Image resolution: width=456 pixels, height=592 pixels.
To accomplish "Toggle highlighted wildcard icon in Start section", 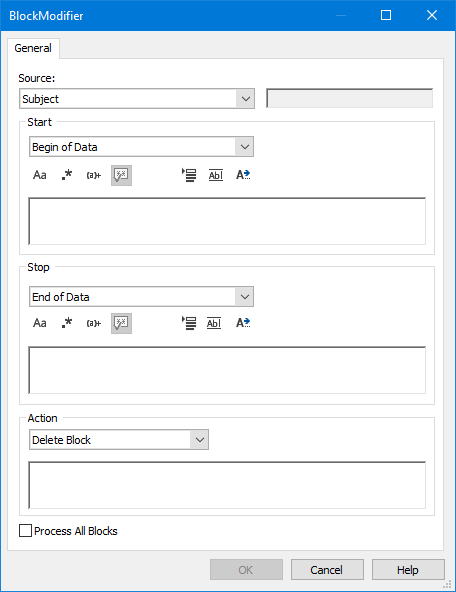I will click(x=121, y=175).
